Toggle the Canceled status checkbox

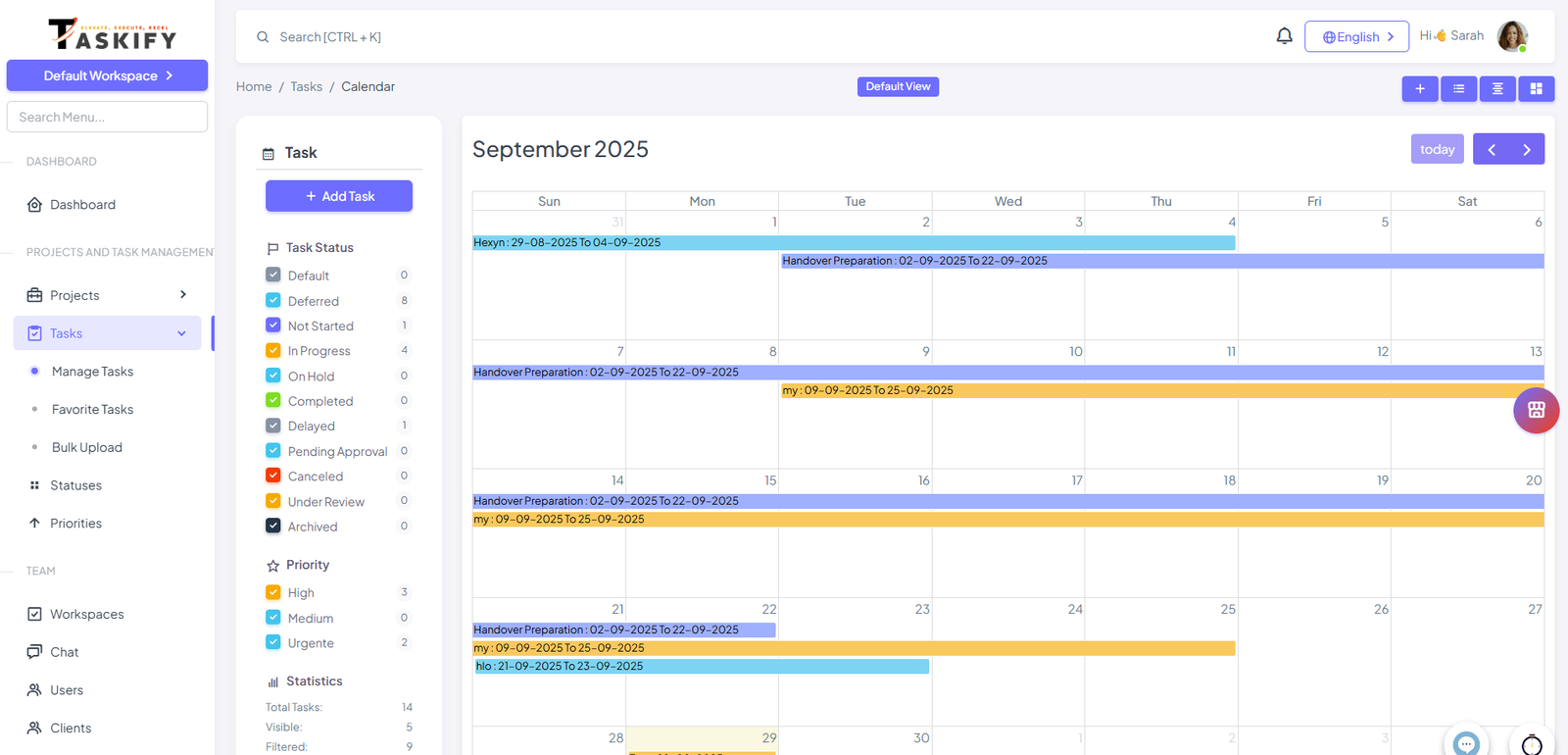coord(273,476)
